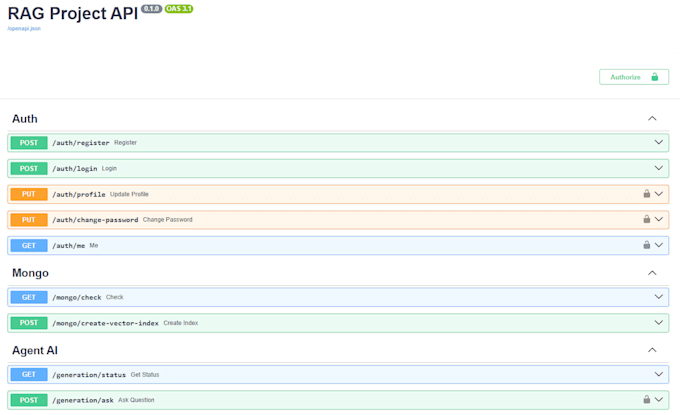The image size is (680, 415).
Task: Collapse the Mongo section chevron
Action: click(x=652, y=273)
